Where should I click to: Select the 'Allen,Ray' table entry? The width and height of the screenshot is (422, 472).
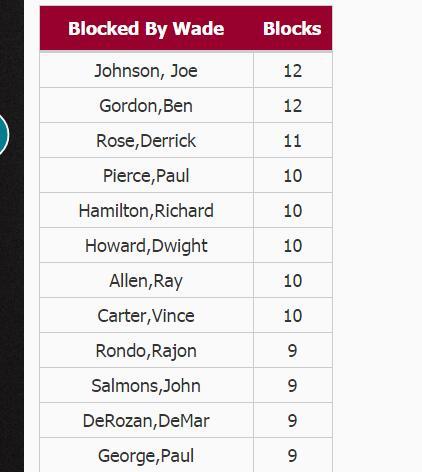click(146, 281)
